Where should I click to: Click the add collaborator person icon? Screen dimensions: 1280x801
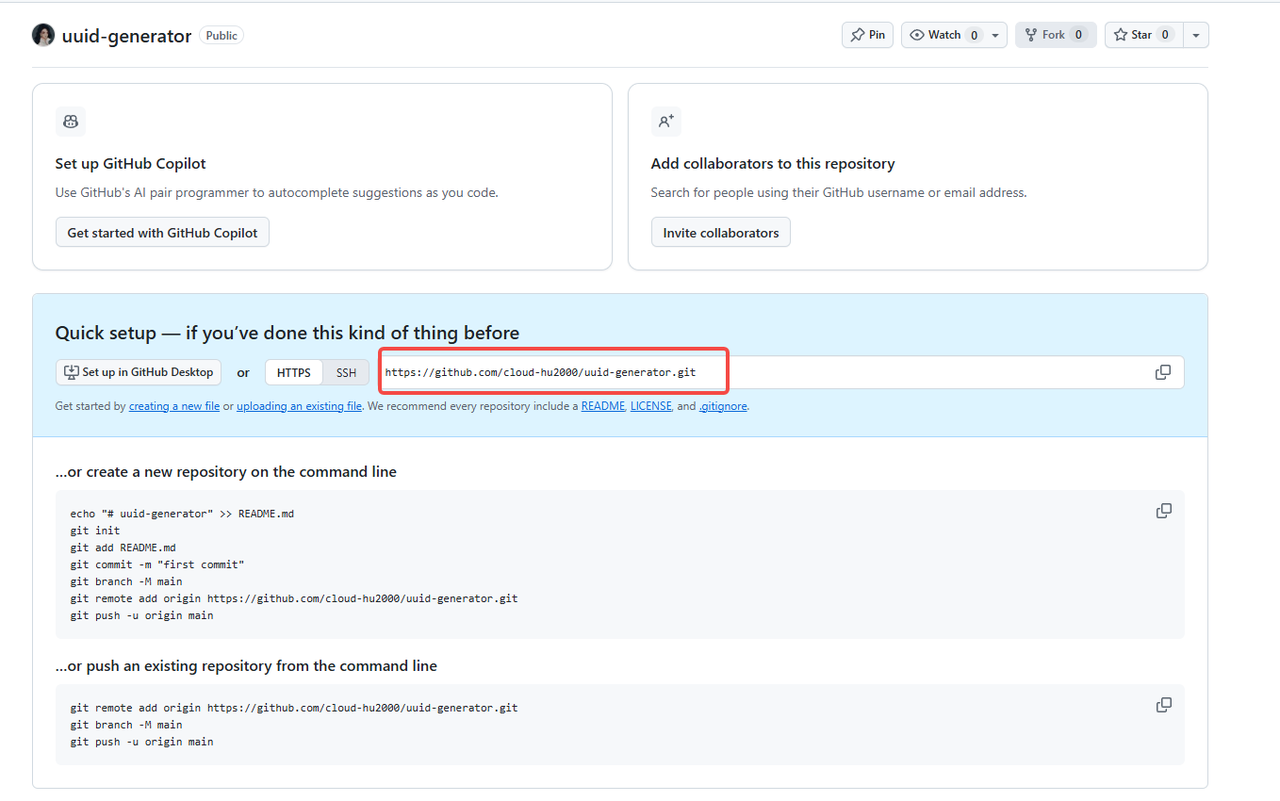click(x=666, y=122)
